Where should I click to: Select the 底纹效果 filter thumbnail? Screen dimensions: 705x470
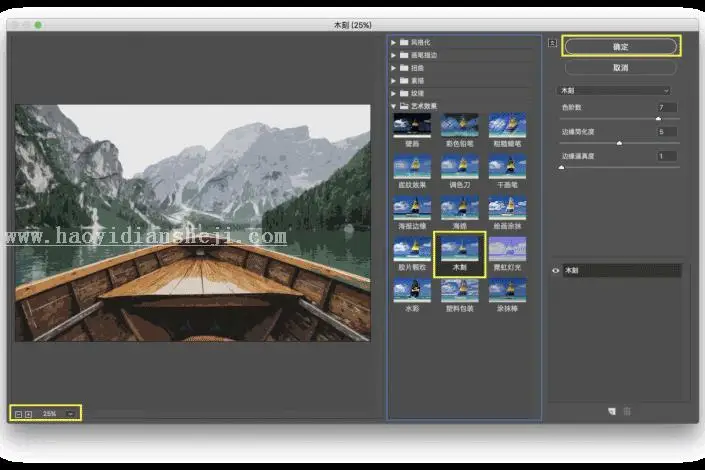click(x=412, y=167)
